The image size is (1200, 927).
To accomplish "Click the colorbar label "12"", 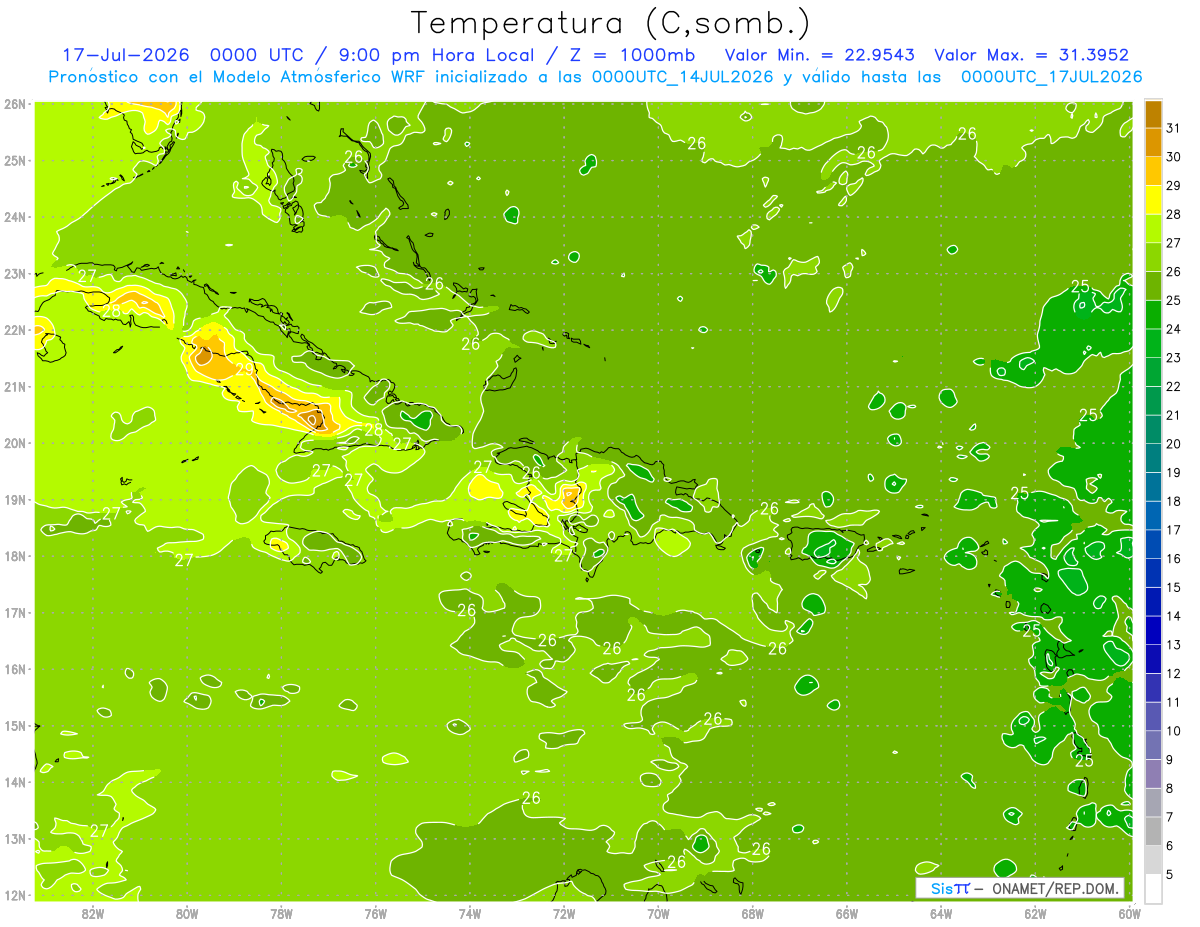I will [x=1173, y=674].
